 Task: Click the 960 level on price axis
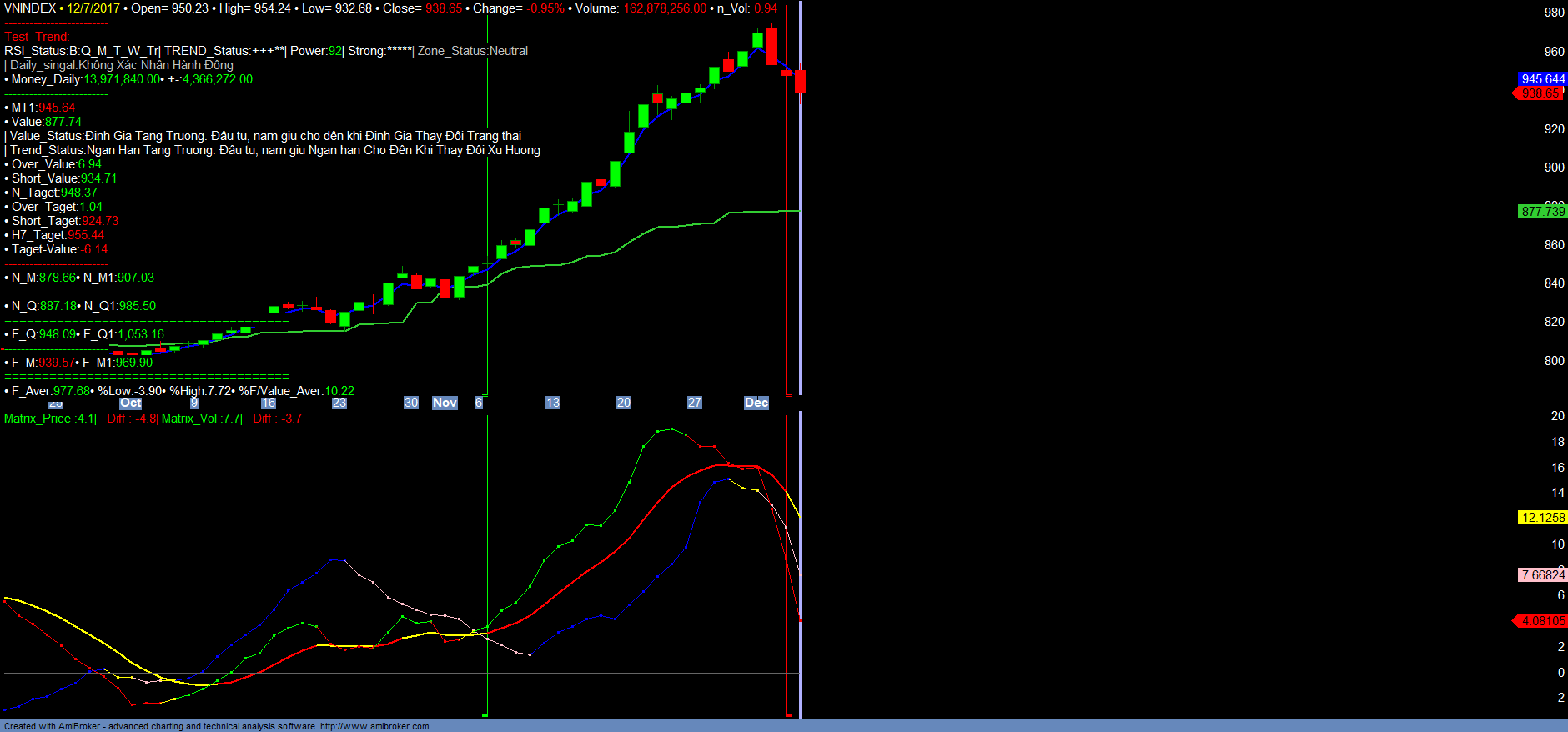click(1554, 52)
